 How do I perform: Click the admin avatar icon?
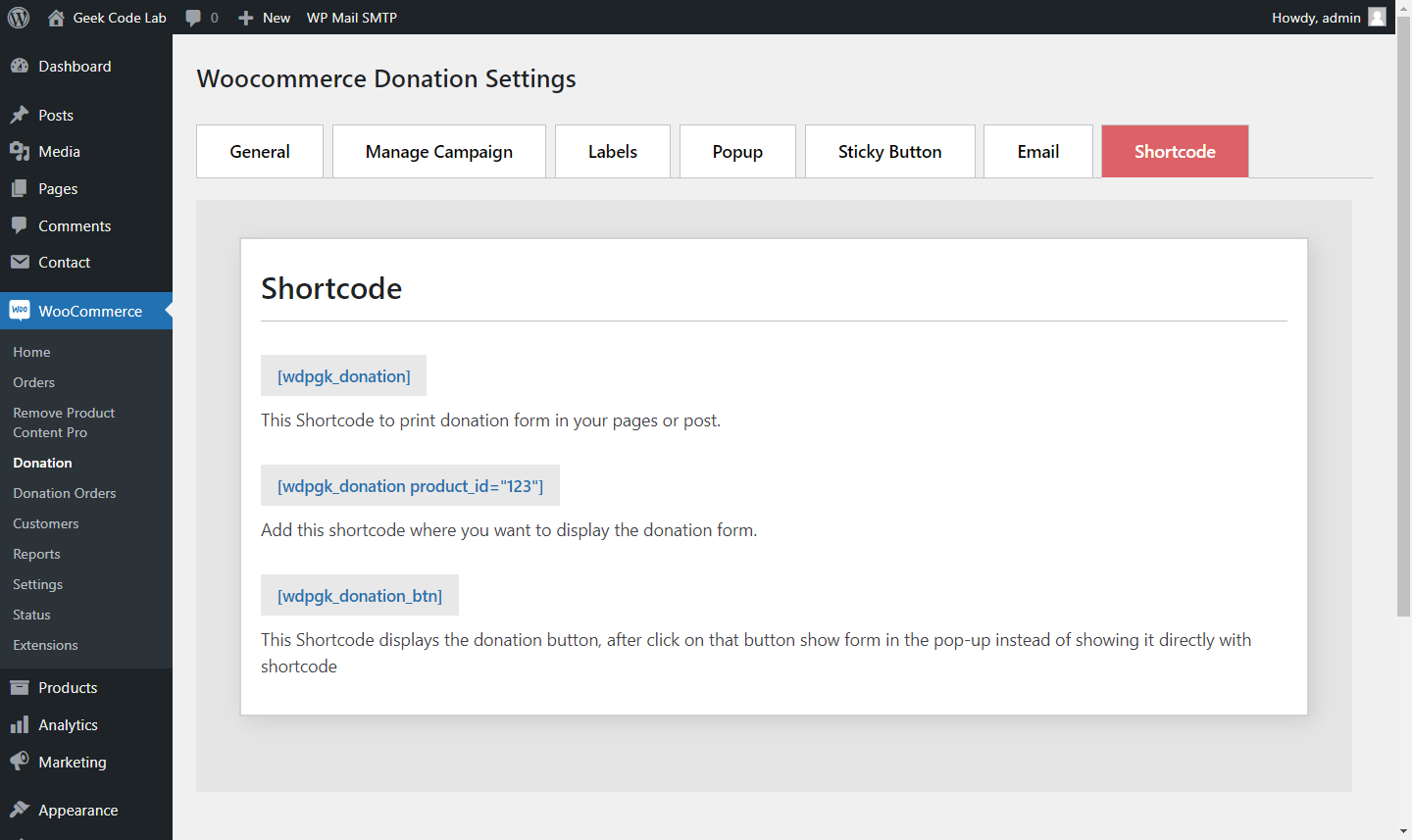click(1377, 17)
